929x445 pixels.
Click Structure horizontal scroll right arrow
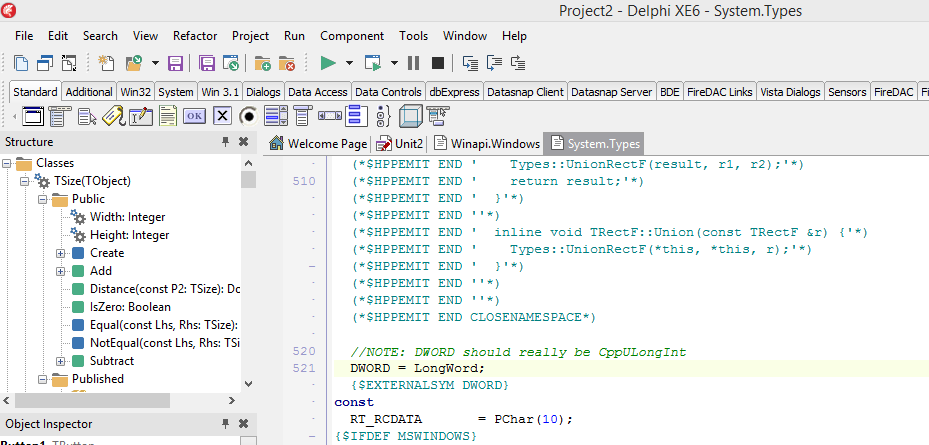pos(232,401)
